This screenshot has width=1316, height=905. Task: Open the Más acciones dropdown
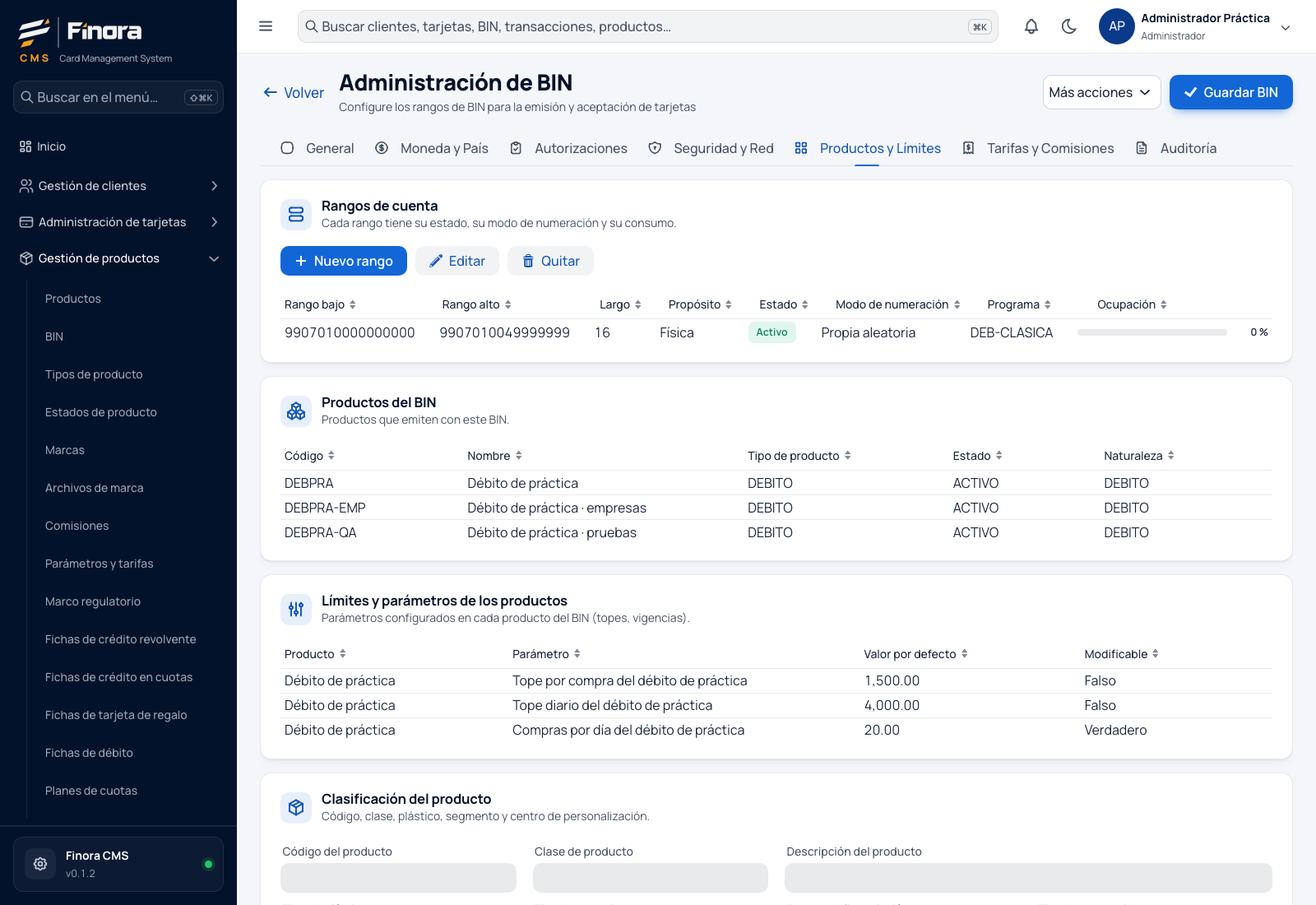pyautogui.click(x=1102, y=92)
